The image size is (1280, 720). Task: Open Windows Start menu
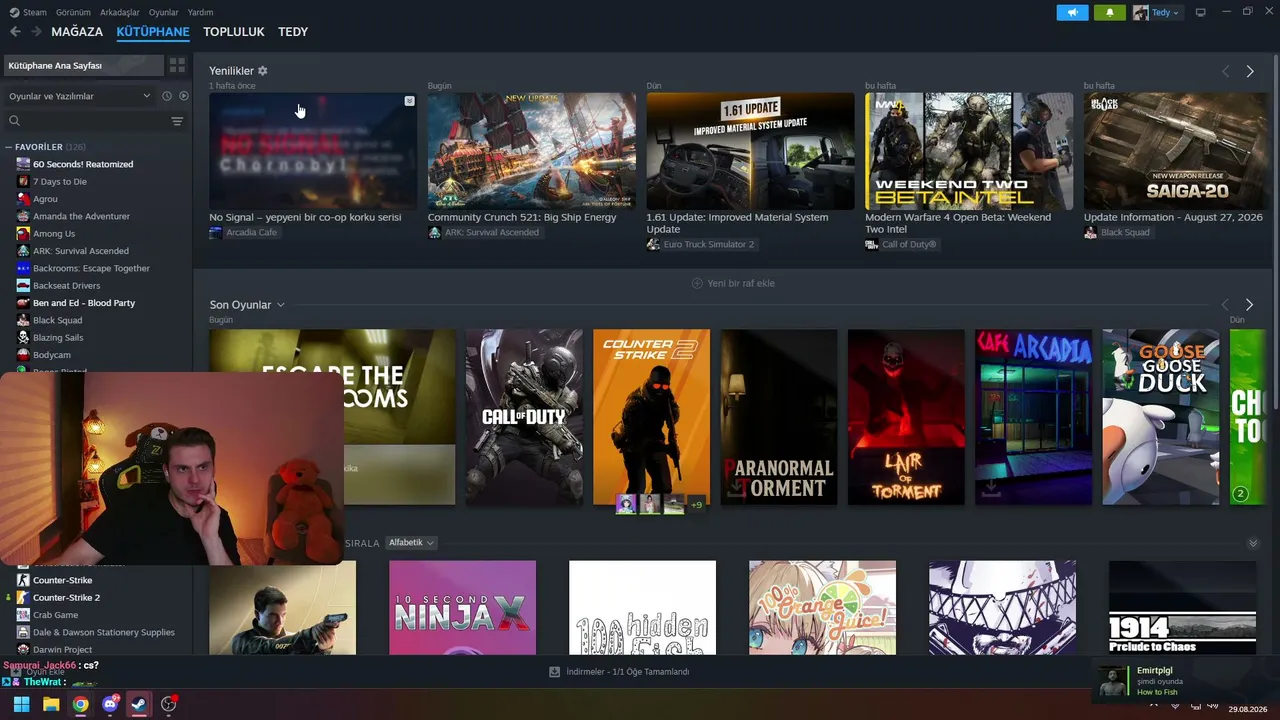21,704
